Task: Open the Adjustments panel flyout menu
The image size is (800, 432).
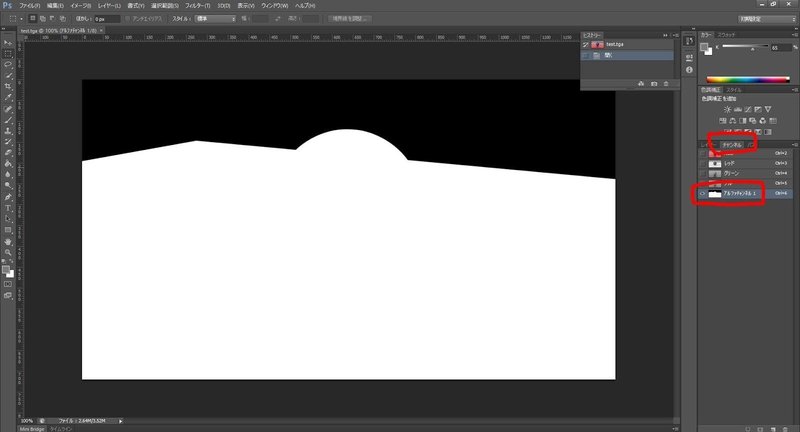Action: [x=795, y=90]
